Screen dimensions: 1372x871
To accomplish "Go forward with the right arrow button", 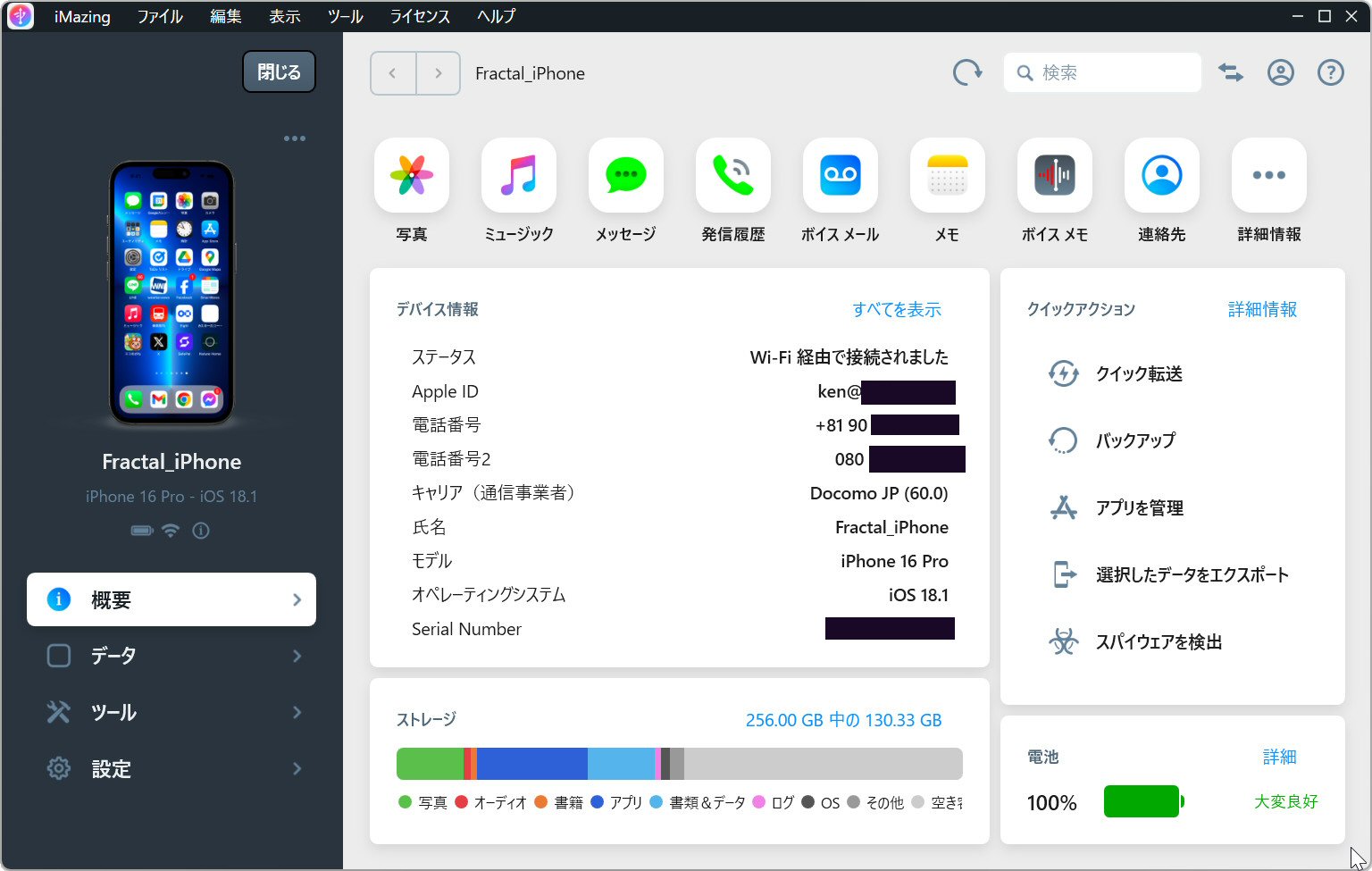I will tap(438, 73).
